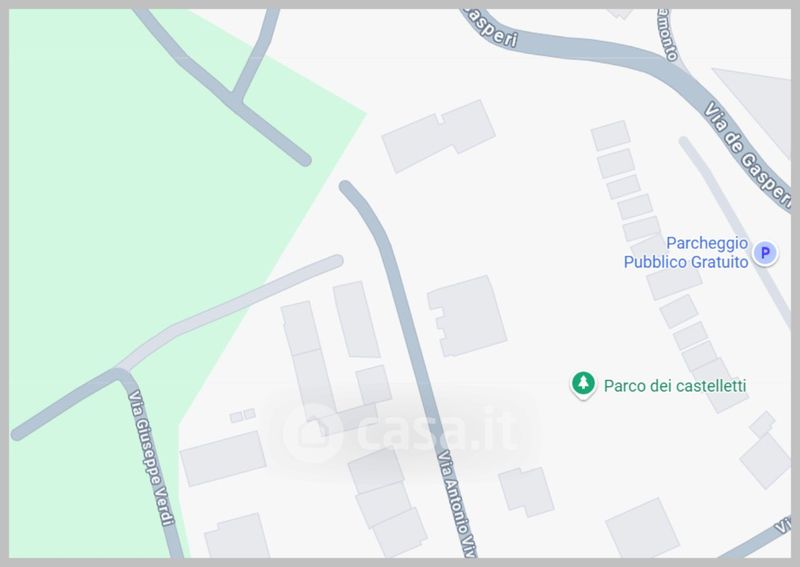
Task: Click the dead end of Via Antonio Vivaldi
Action: tap(345, 187)
